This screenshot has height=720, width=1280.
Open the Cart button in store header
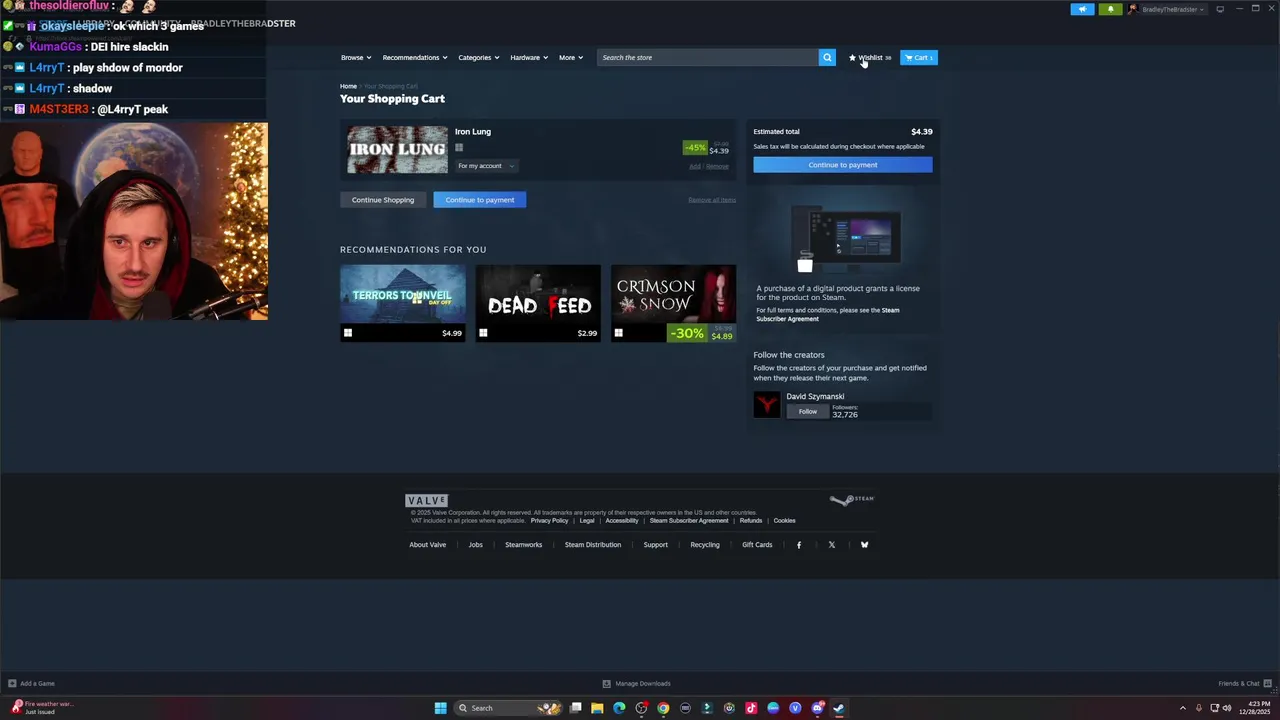click(918, 57)
